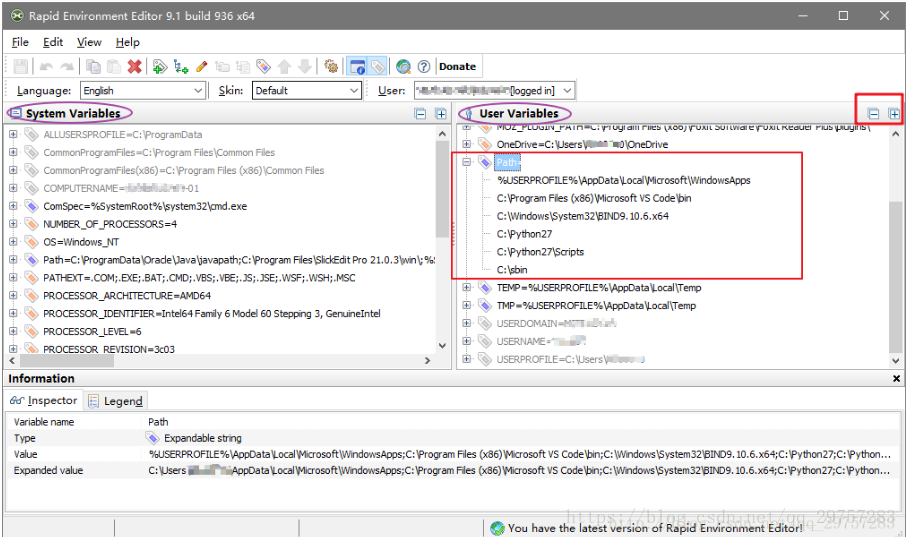Click User Variables vertical scrollbar thumb
The width and height of the screenshot is (907, 537).
click(895, 277)
